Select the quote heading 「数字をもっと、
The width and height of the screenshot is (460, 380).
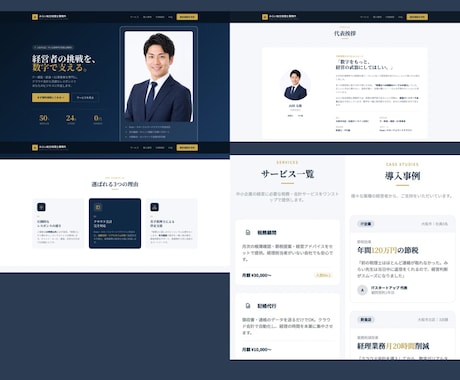click(353, 62)
